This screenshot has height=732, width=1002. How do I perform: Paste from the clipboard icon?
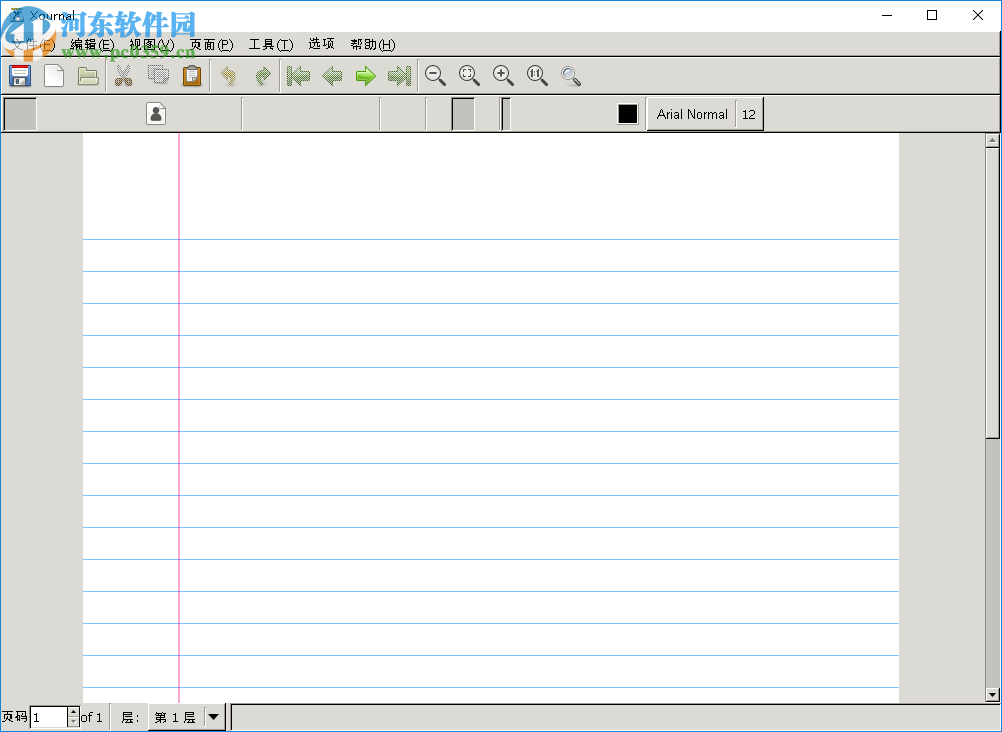pyautogui.click(x=192, y=75)
